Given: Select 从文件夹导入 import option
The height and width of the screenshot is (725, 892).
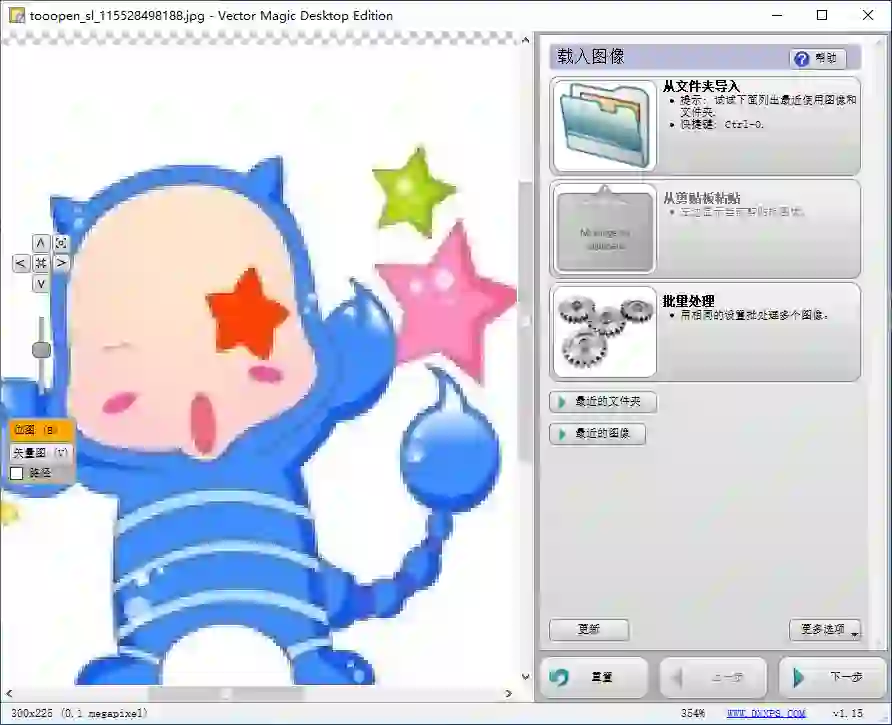Looking at the screenshot, I should [x=705, y=126].
